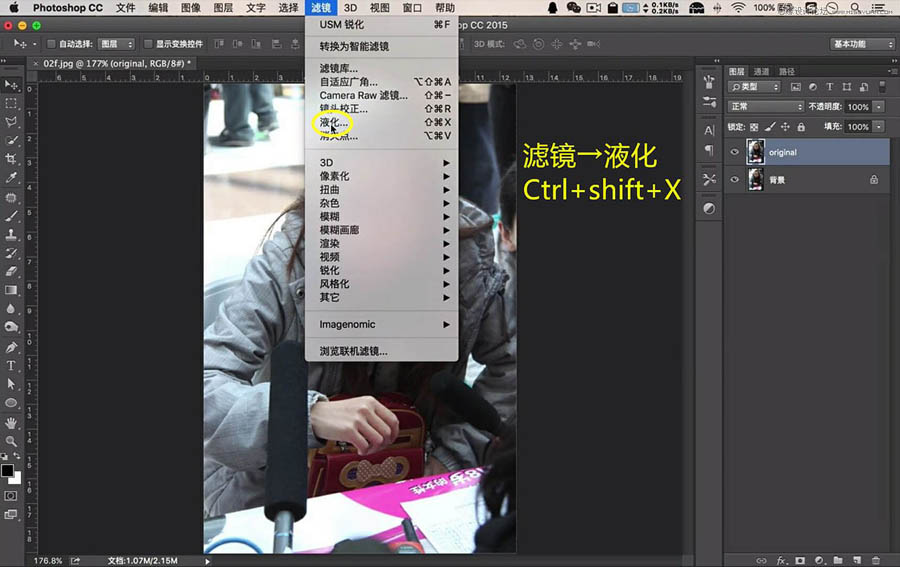Screen dimensions: 900x567
Task: Create a new layer group folder
Action: point(838,561)
